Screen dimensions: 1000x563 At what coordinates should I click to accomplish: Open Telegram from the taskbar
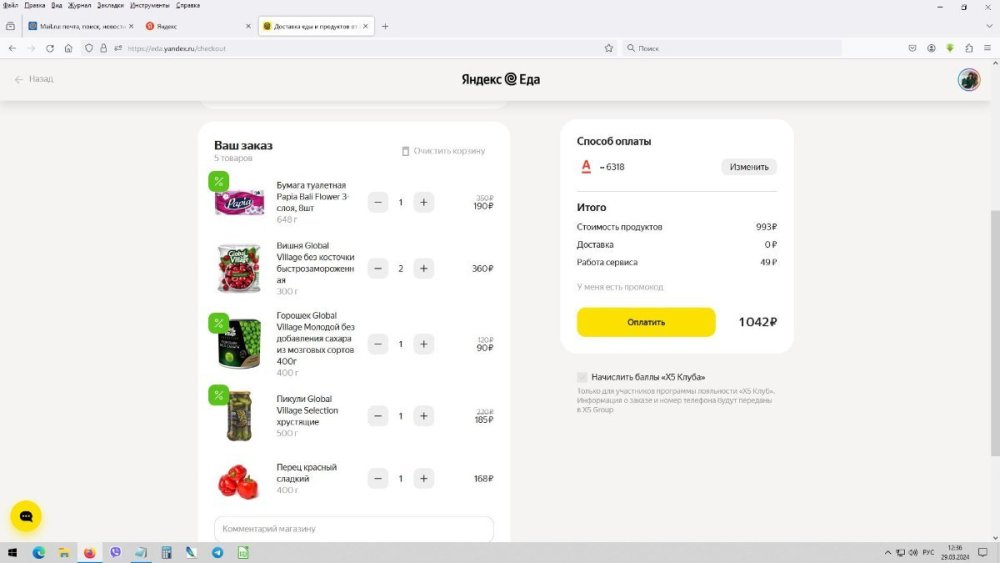pos(217,552)
